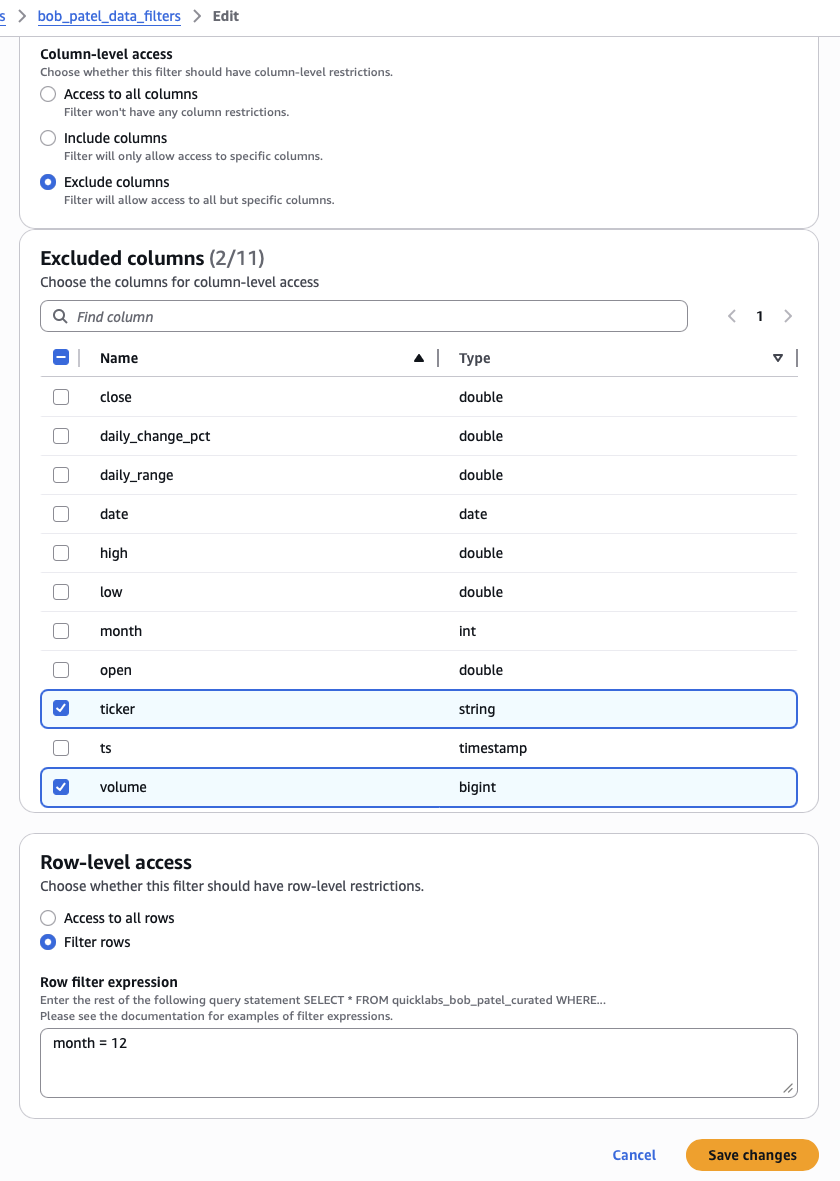Click the search magnifier icon in Find column
This screenshot has width=840, height=1181.
coord(60,316)
